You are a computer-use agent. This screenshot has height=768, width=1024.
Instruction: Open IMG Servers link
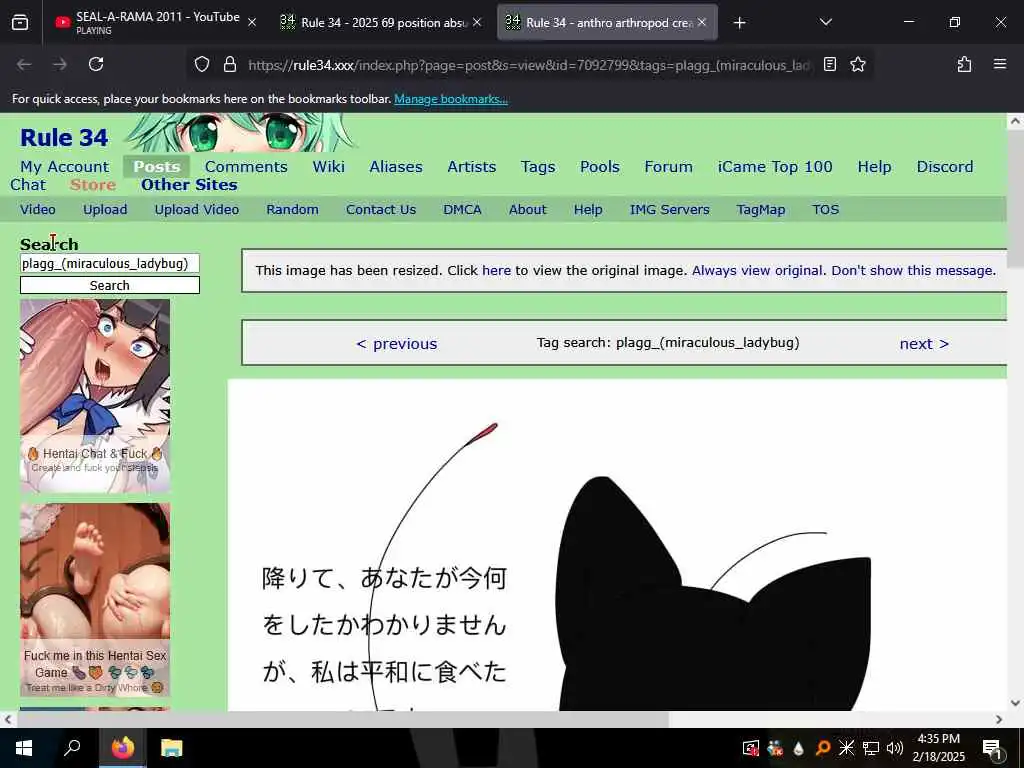tap(669, 210)
